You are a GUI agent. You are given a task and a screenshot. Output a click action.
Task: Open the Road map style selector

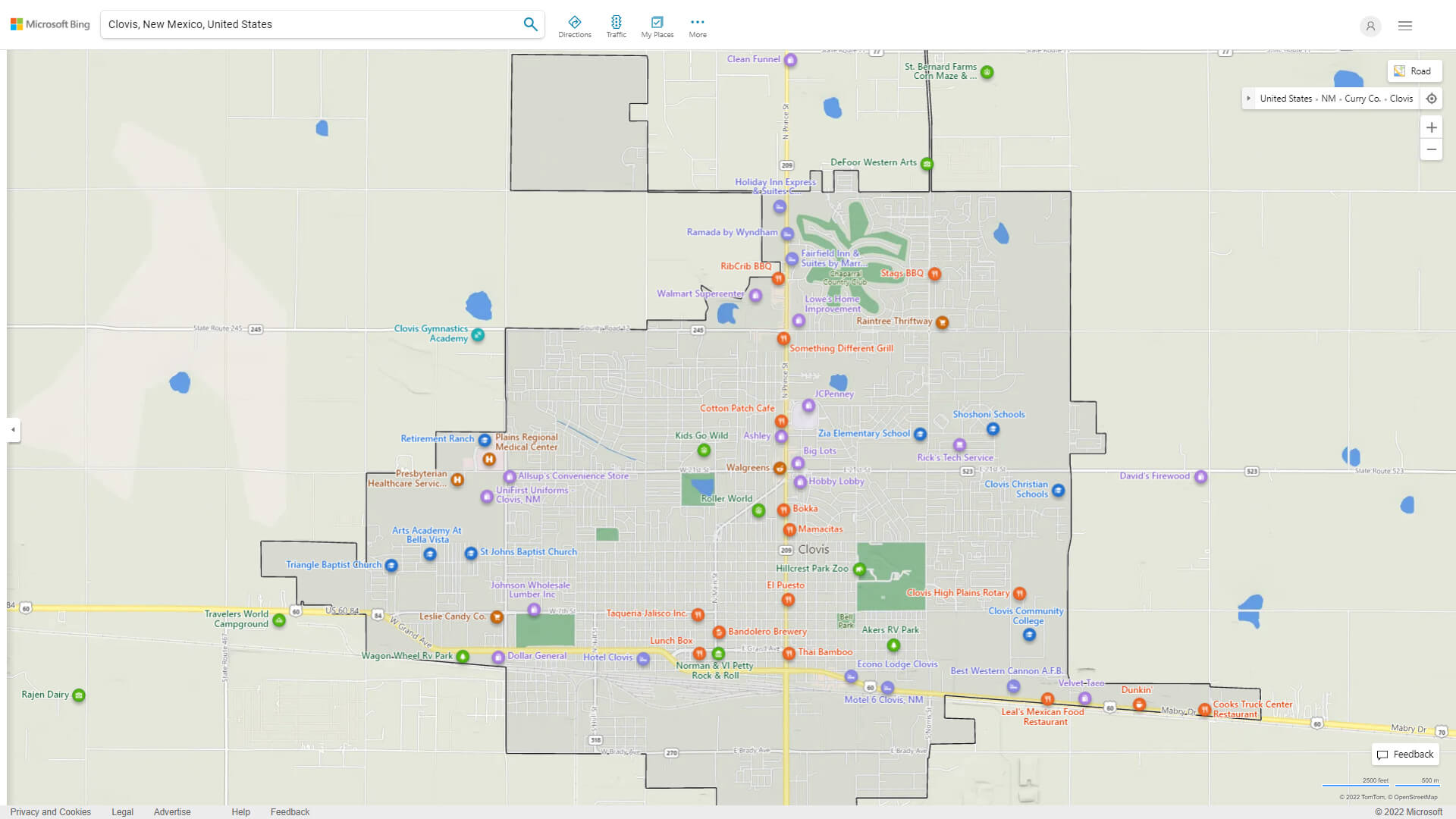point(1414,71)
